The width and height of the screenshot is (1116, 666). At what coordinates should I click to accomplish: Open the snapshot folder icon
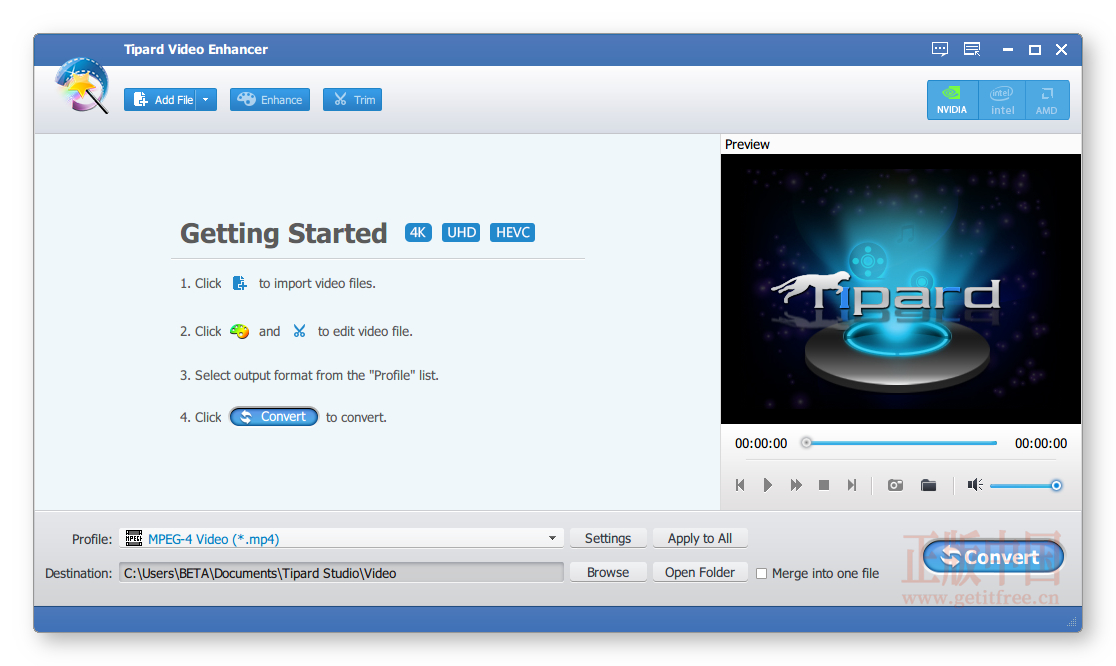[928, 485]
